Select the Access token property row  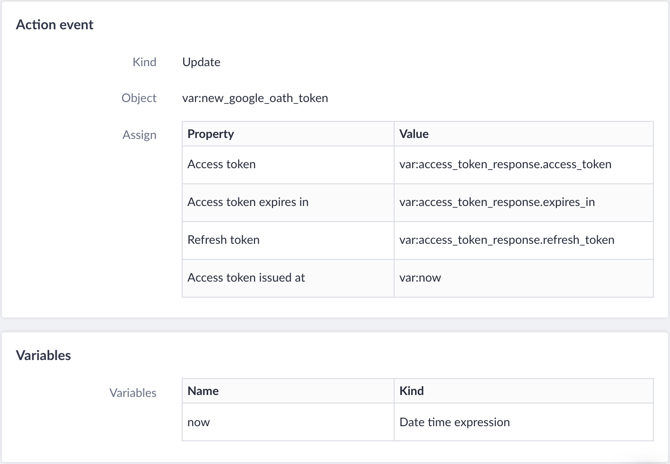pos(417,164)
